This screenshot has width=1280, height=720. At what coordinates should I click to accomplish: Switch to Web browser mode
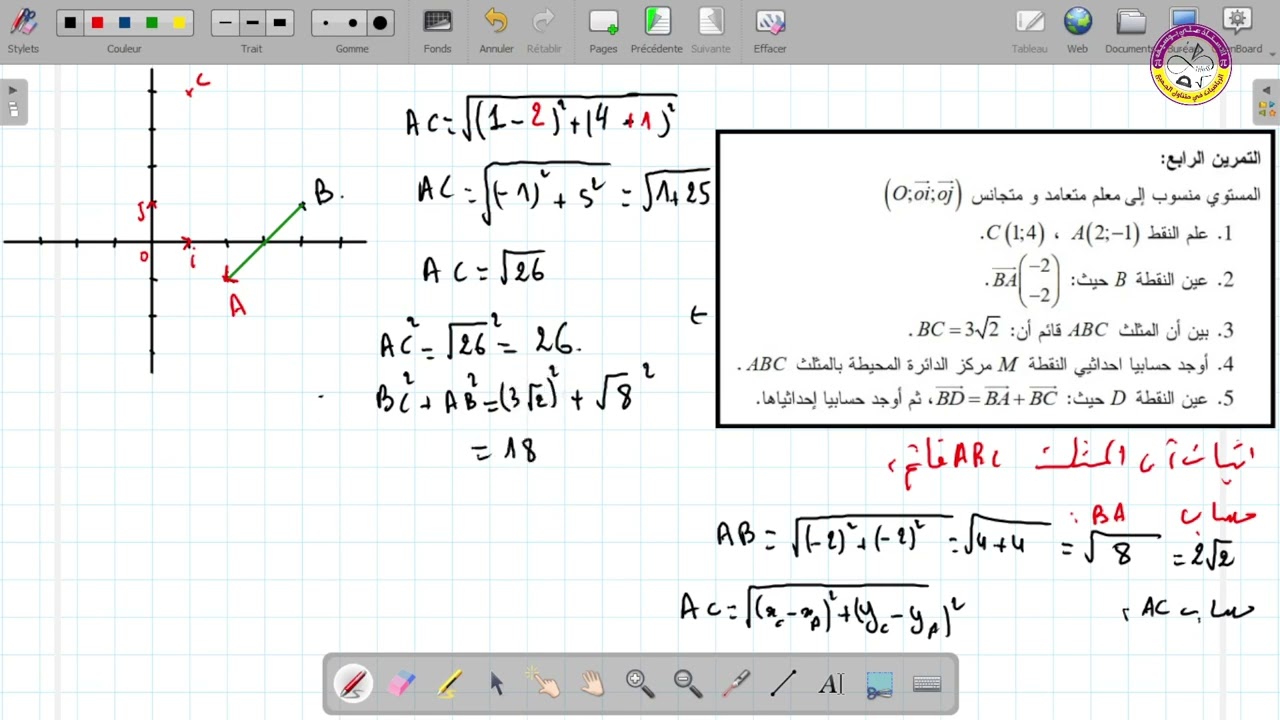point(1077,31)
